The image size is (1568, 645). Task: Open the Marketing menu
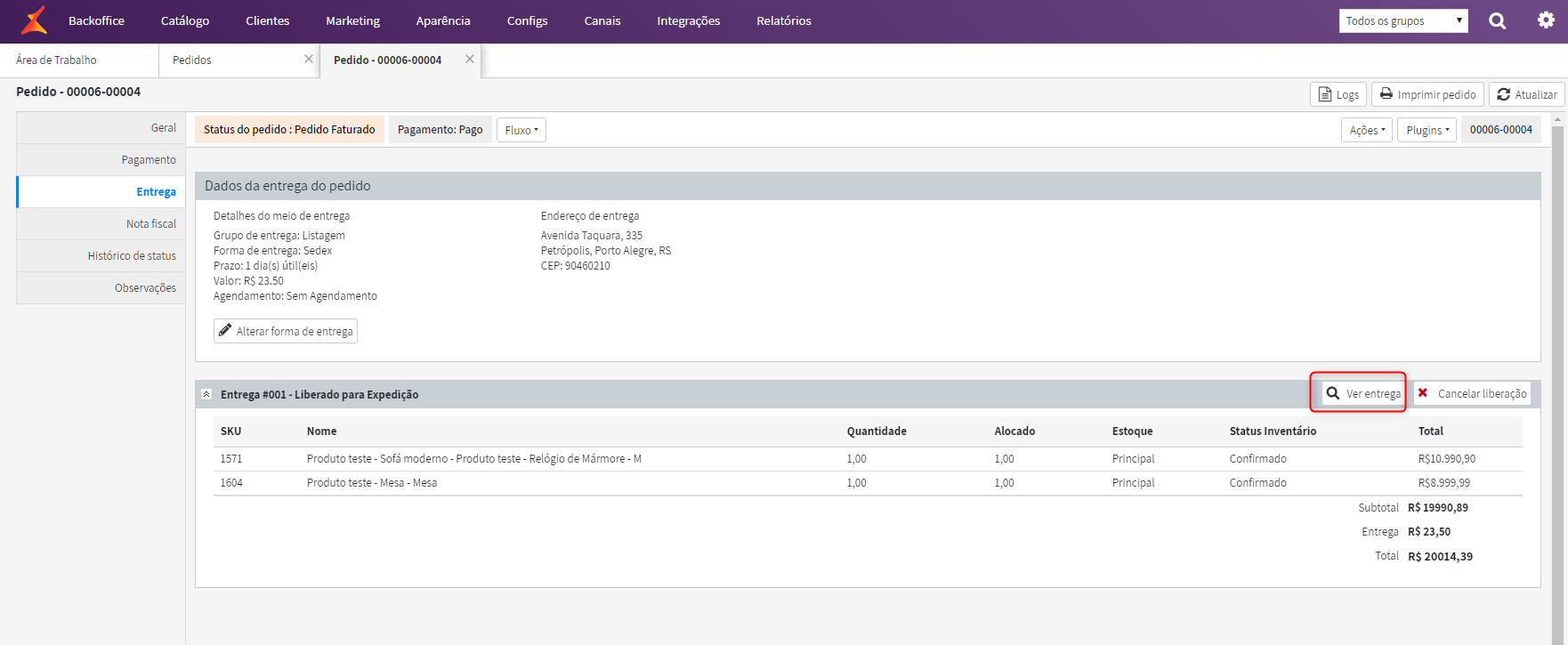tap(352, 20)
